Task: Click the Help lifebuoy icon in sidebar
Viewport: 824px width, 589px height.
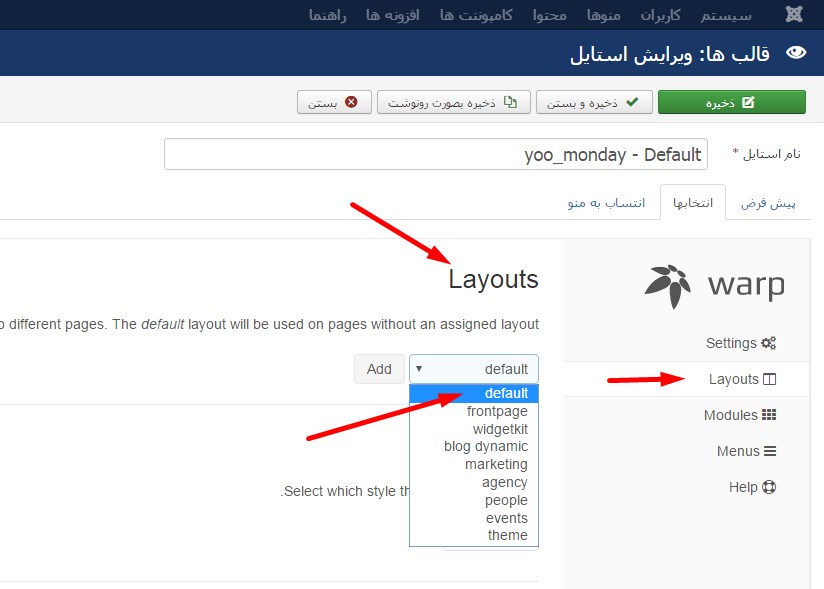Action: point(769,487)
